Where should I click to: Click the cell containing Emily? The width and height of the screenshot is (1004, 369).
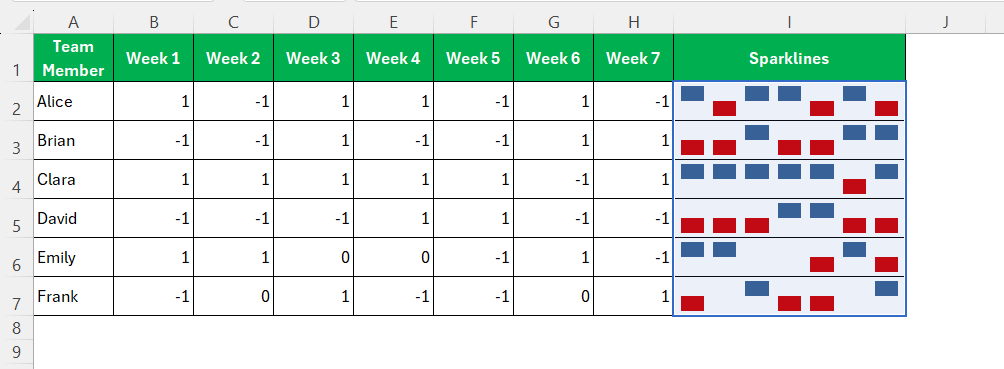[74, 258]
